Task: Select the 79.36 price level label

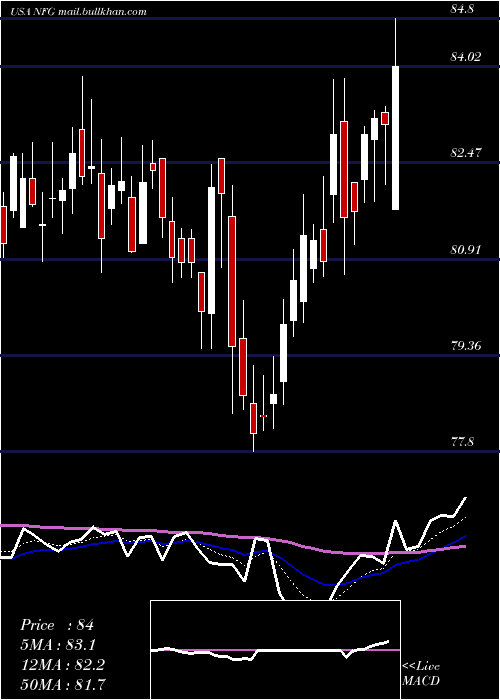Action: click(466, 346)
